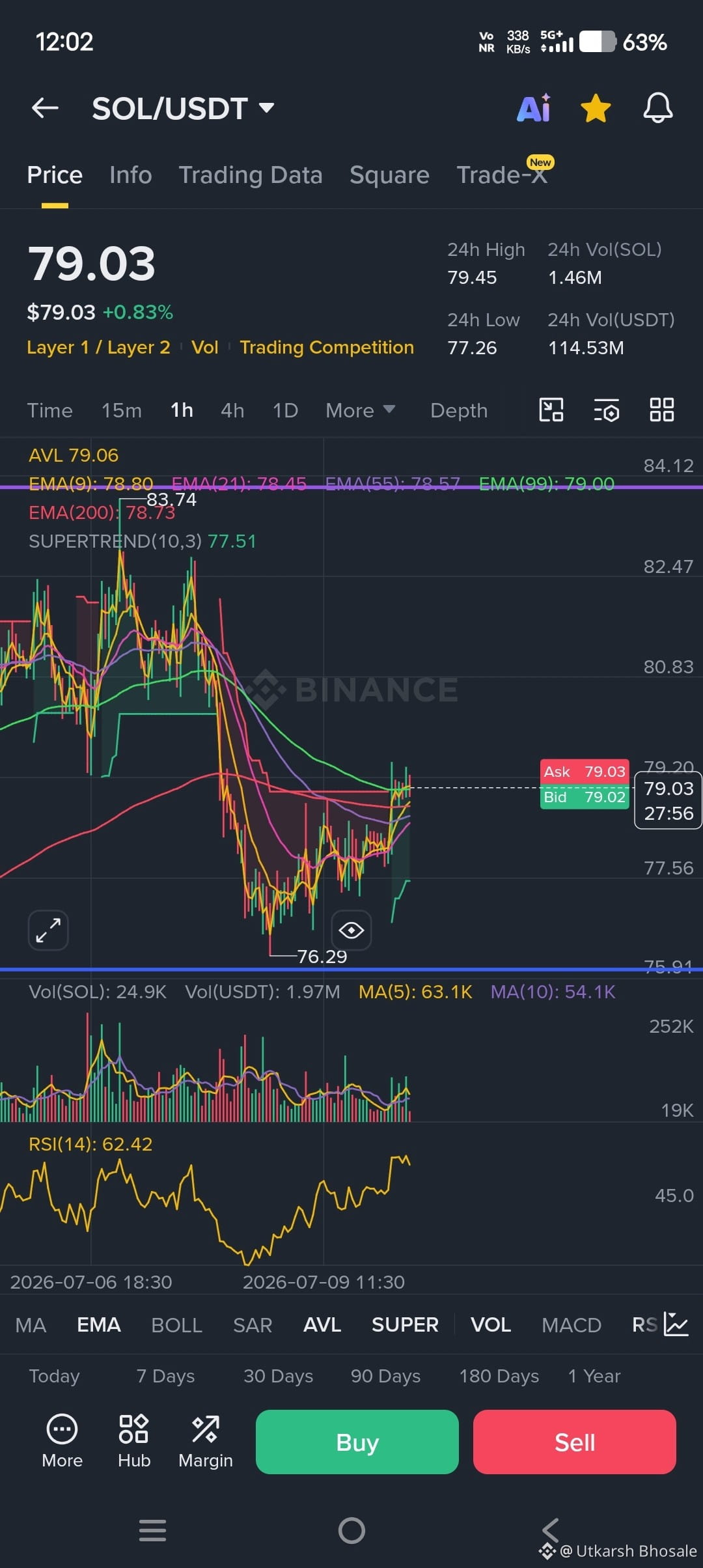Open Android recent apps menu icon
The image size is (703, 1568).
point(153,1530)
